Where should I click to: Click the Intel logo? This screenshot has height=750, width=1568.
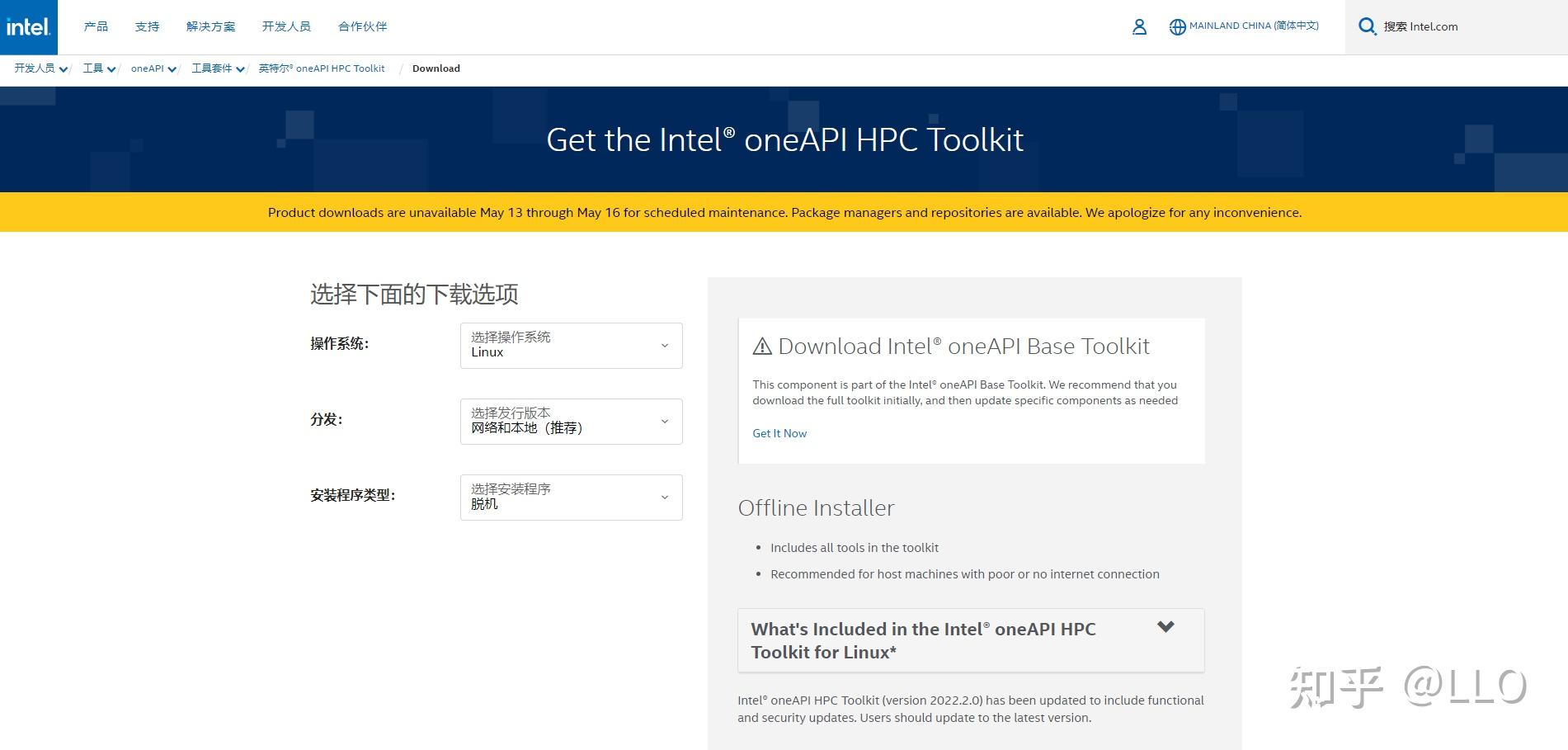point(28,27)
